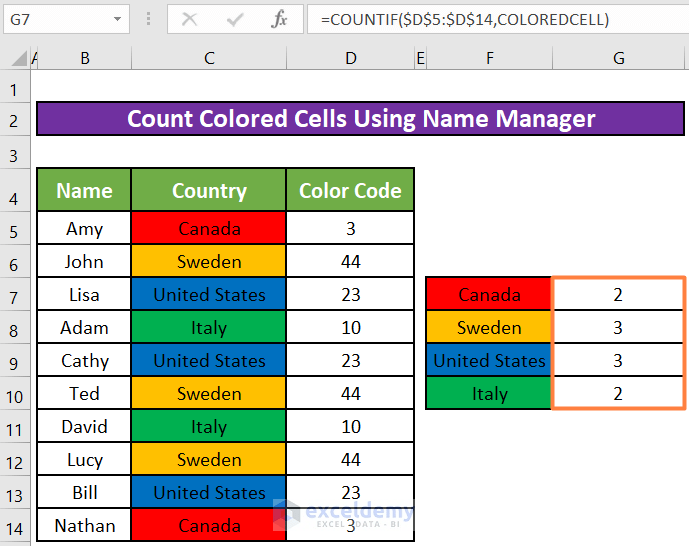
Task: Select the cell containing 'Nathan'
Action: click(84, 525)
